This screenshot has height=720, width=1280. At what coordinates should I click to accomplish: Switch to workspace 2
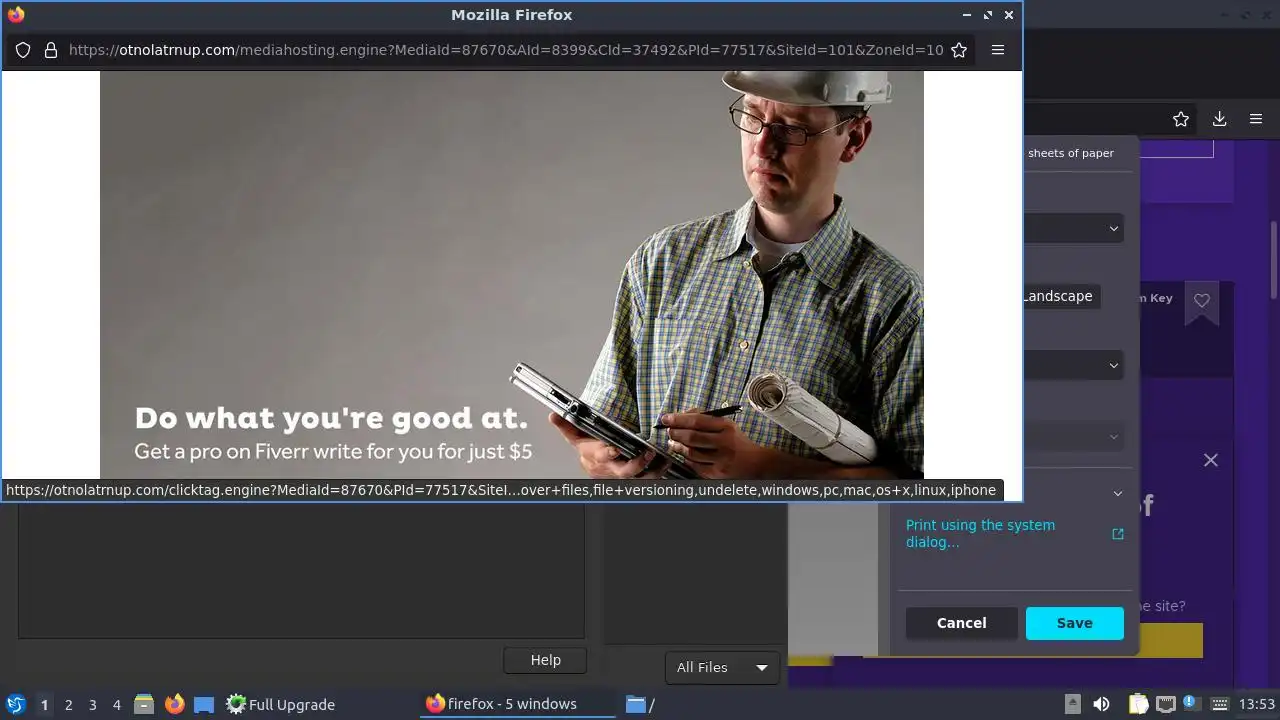[x=68, y=705]
